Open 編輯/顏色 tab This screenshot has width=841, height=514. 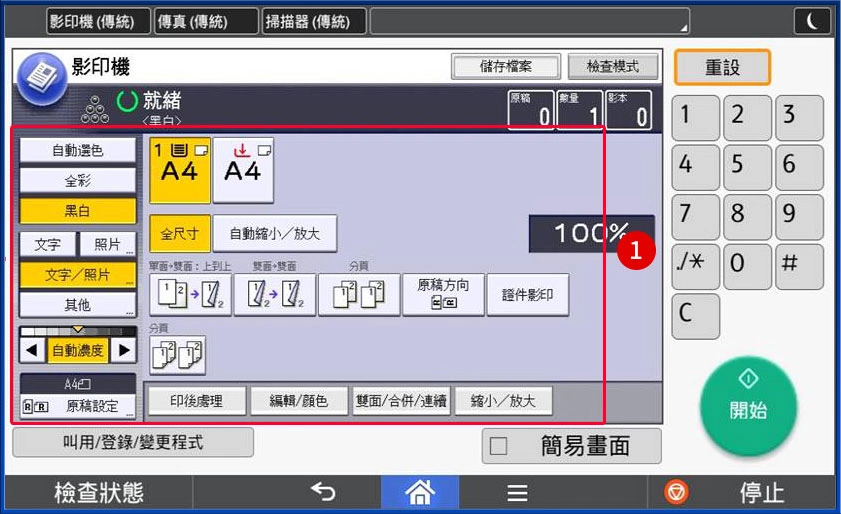click(x=298, y=401)
